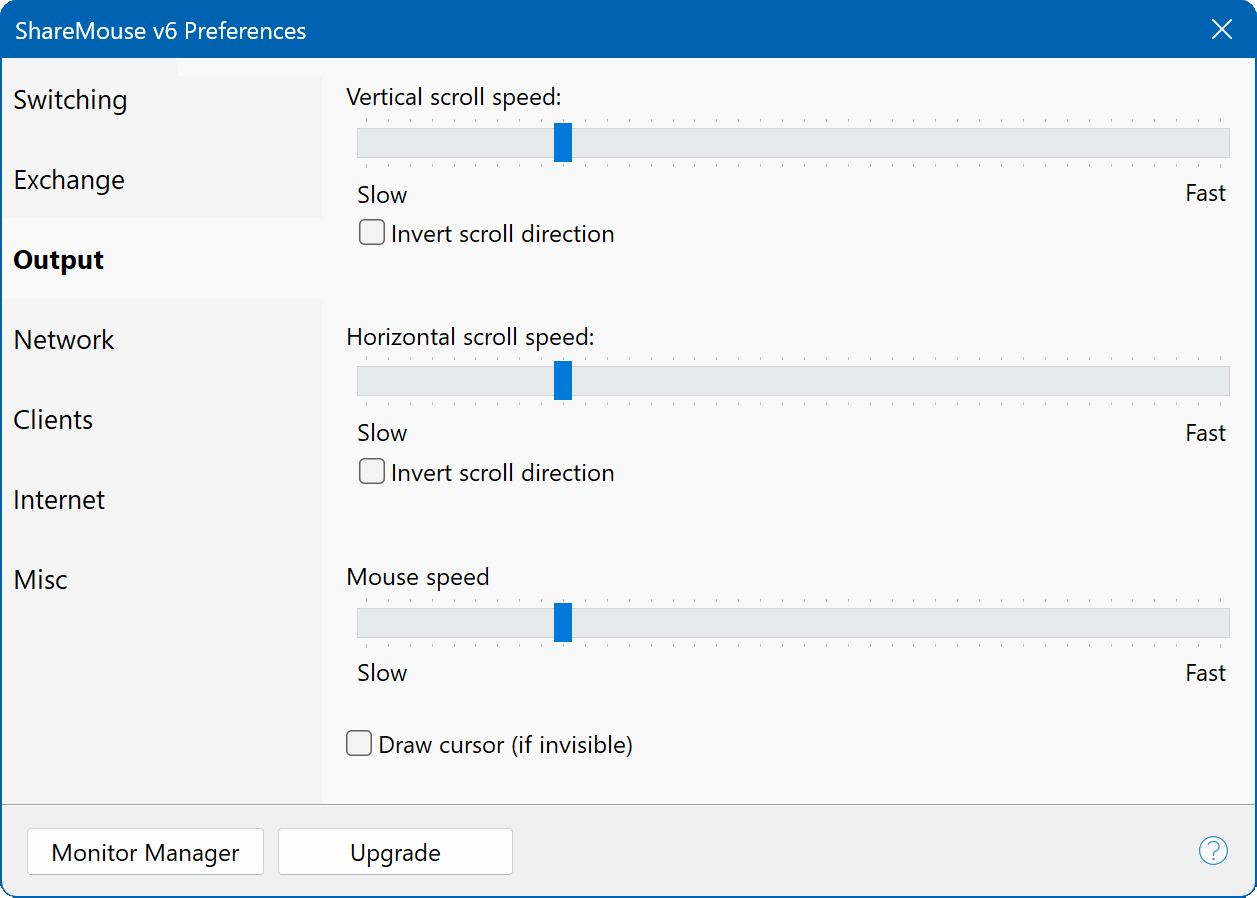Click the Vertical scroll speed heading
This screenshot has width=1257, height=898.
click(454, 97)
